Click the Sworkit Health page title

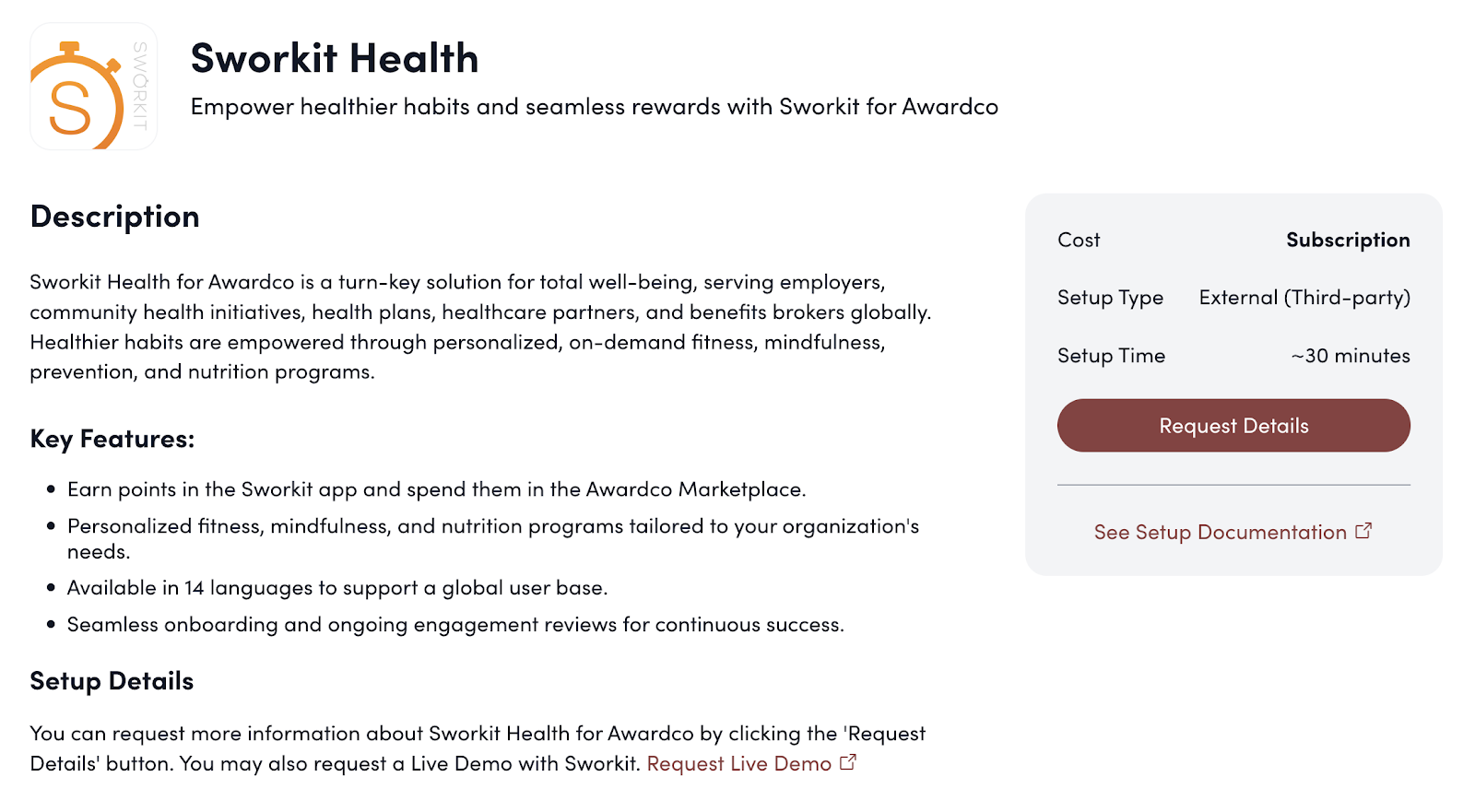pyautogui.click(x=334, y=58)
